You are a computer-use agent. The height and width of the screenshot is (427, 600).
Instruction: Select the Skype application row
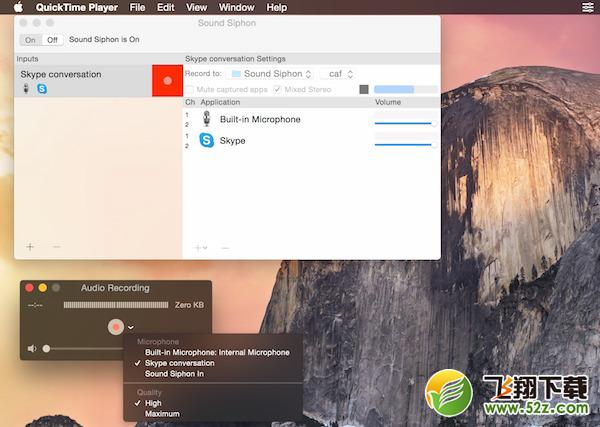pyautogui.click(x=311, y=140)
